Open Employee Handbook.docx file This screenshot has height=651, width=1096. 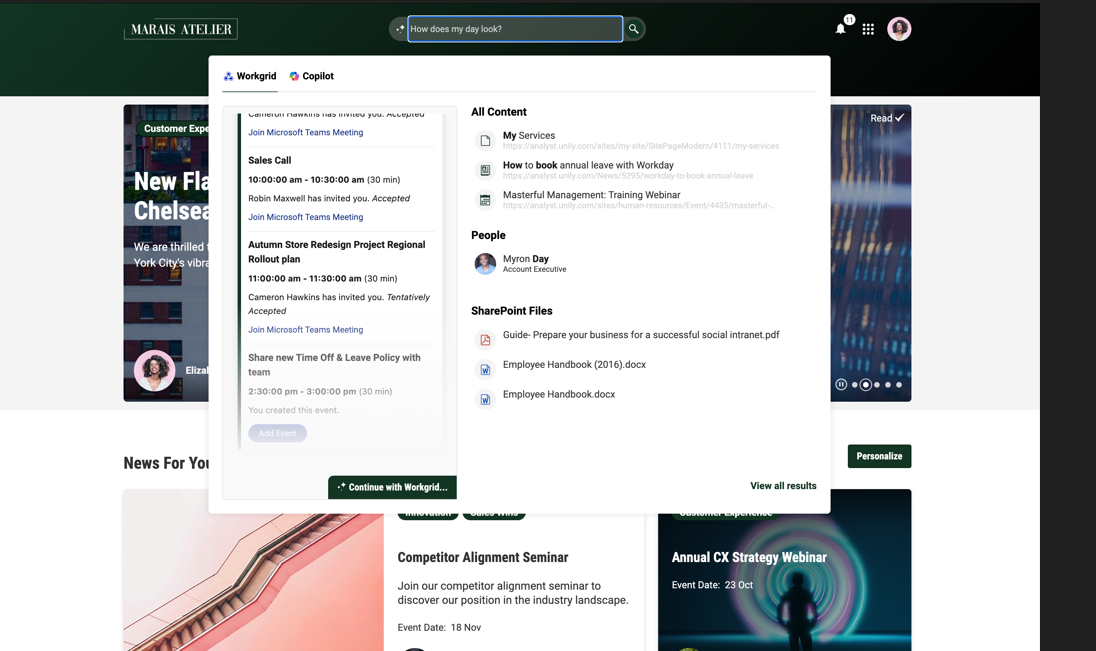[x=558, y=394]
